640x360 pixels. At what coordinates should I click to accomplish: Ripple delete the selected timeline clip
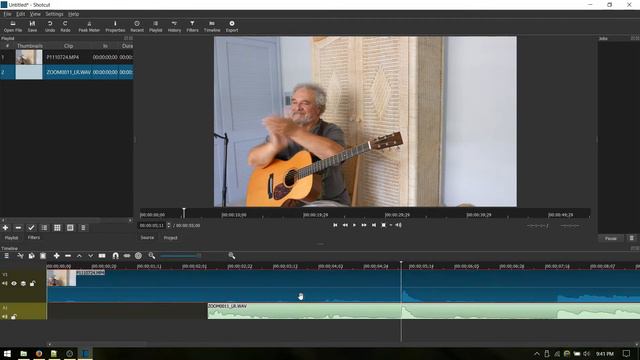[68, 256]
